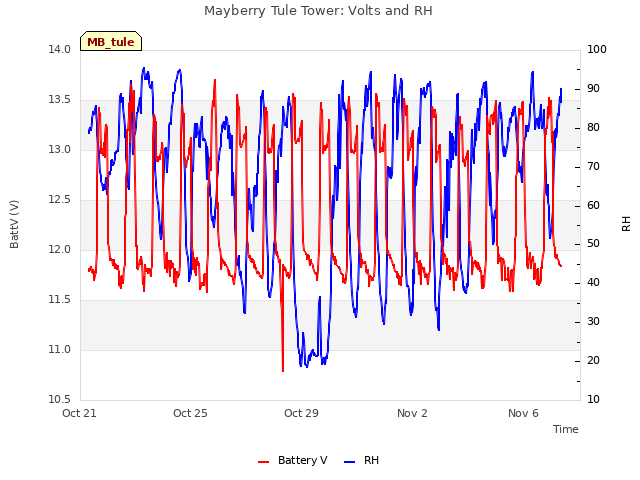Click the 13.0 voltage tick label
Image resolution: width=640 pixels, height=480 pixels.
[x=60, y=149]
